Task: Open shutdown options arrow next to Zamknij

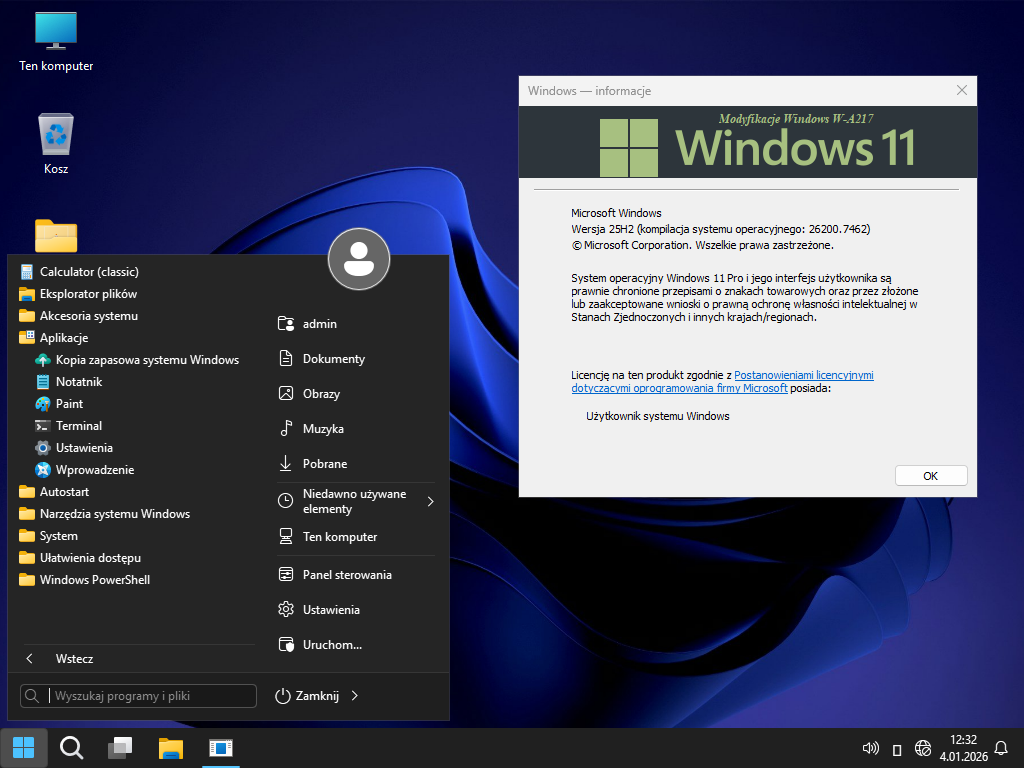Action: coord(355,696)
